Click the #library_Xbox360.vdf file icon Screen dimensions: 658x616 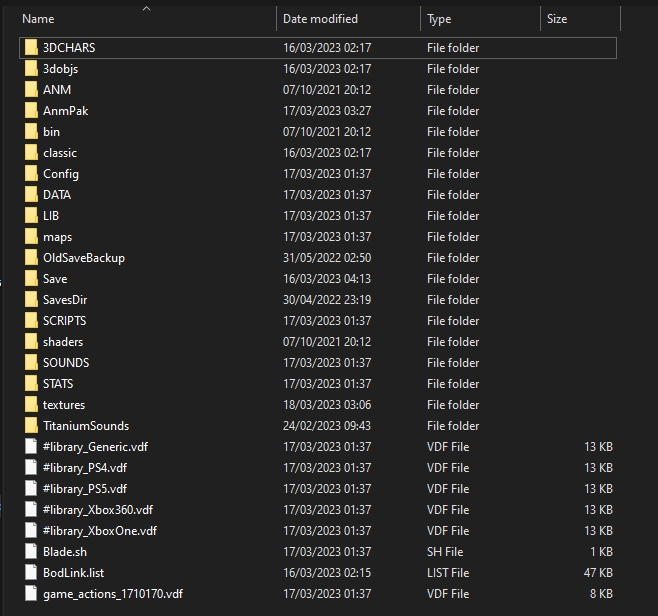(x=31, y=509)
